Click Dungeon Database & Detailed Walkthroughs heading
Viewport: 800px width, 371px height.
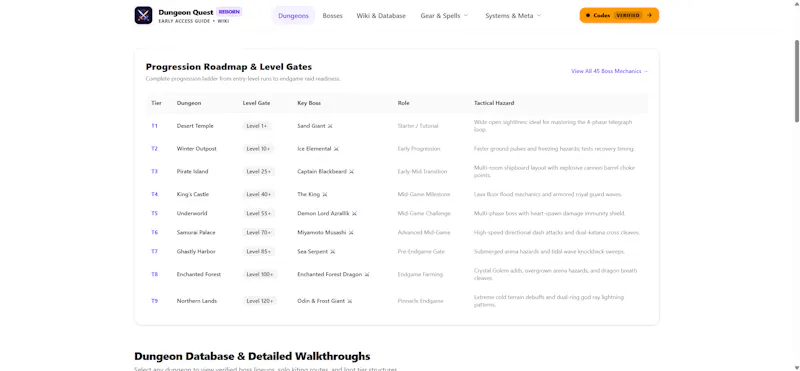click(252, 356)
